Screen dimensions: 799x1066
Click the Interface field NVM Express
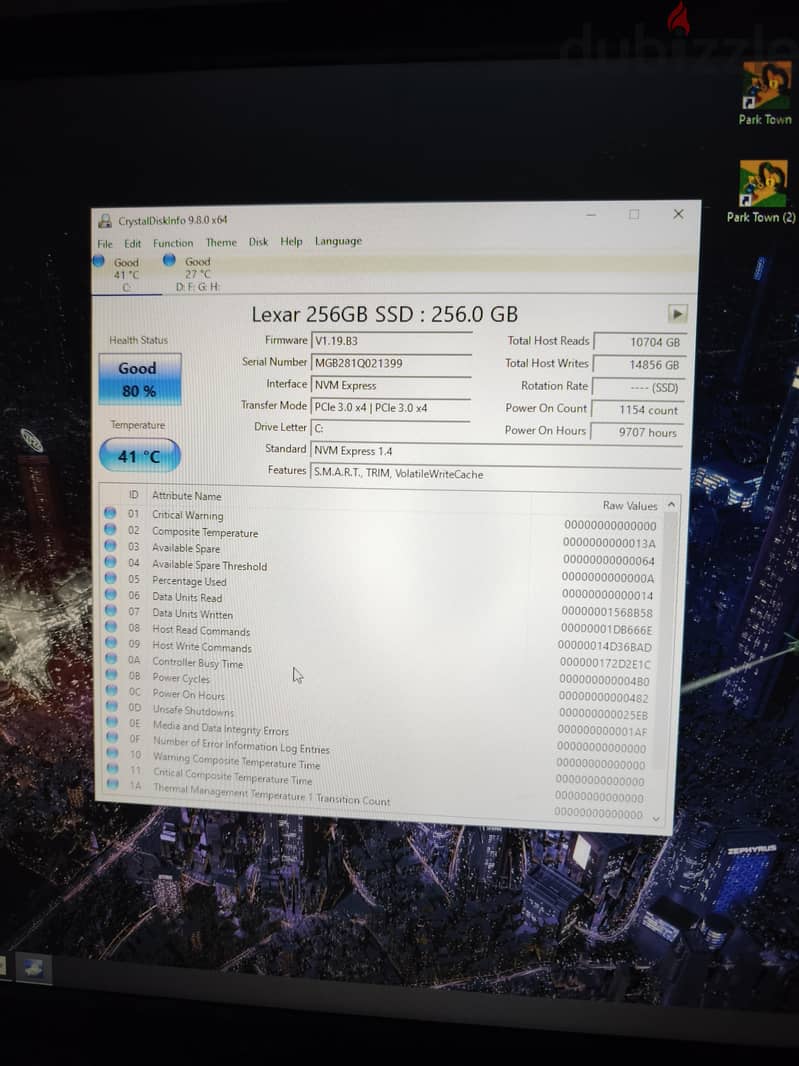(390, 385)
